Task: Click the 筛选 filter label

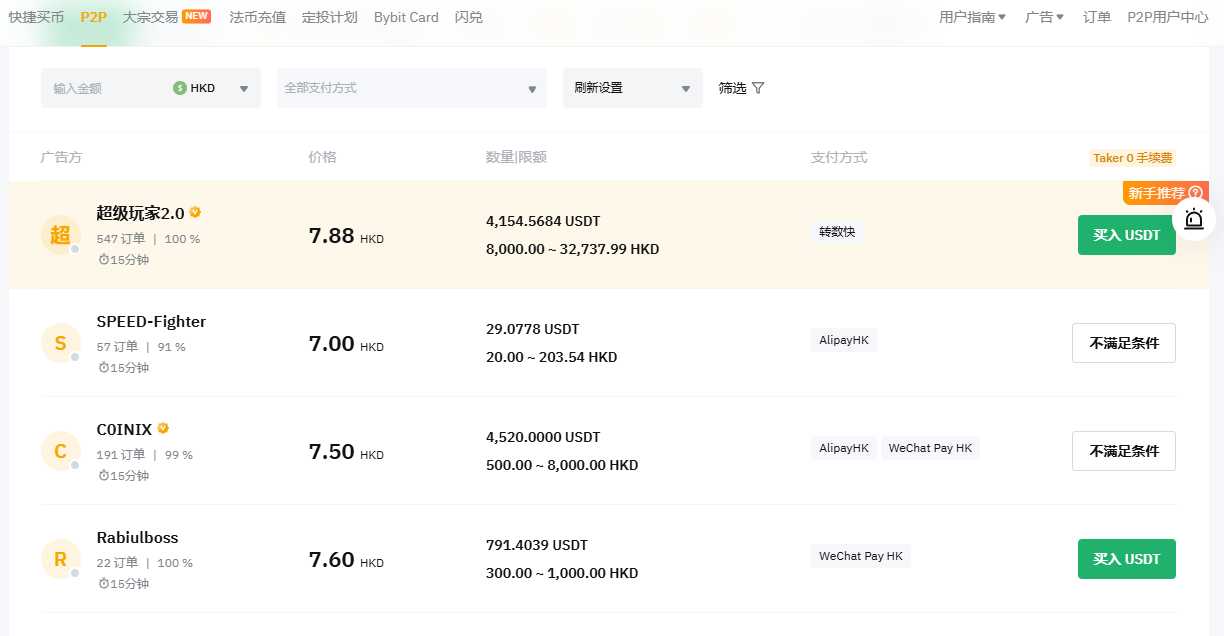Action: click(x=733, y=88)
